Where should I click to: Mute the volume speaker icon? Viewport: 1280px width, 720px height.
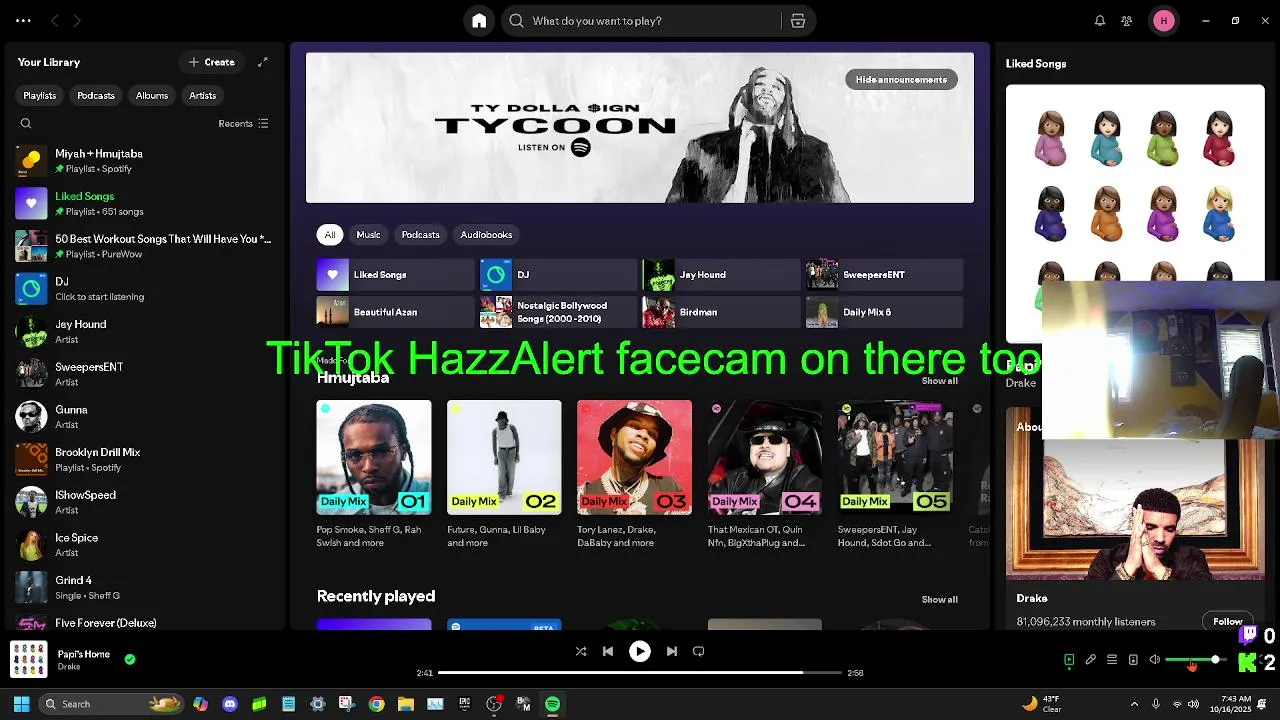(x=1155, y=660)
